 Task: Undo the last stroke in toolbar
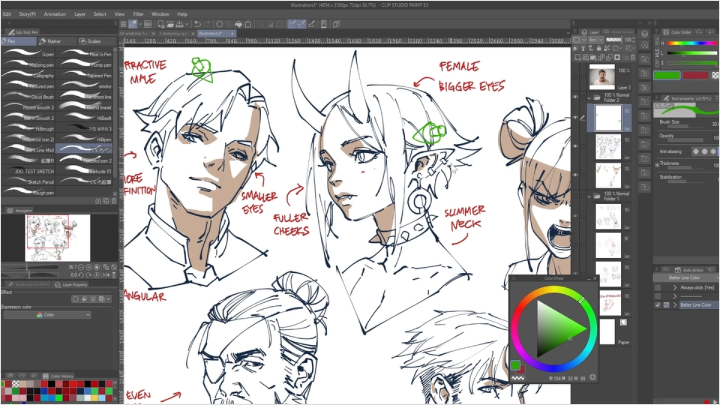tap(197, 24)
